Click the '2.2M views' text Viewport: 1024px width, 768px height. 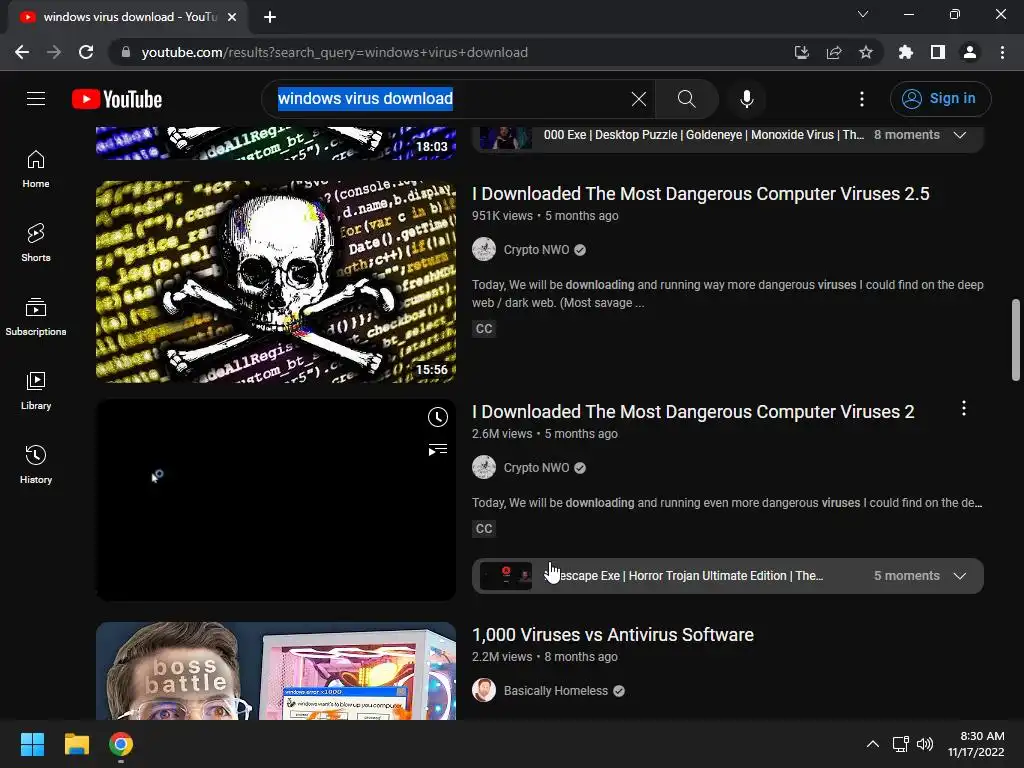pos(502,656)
